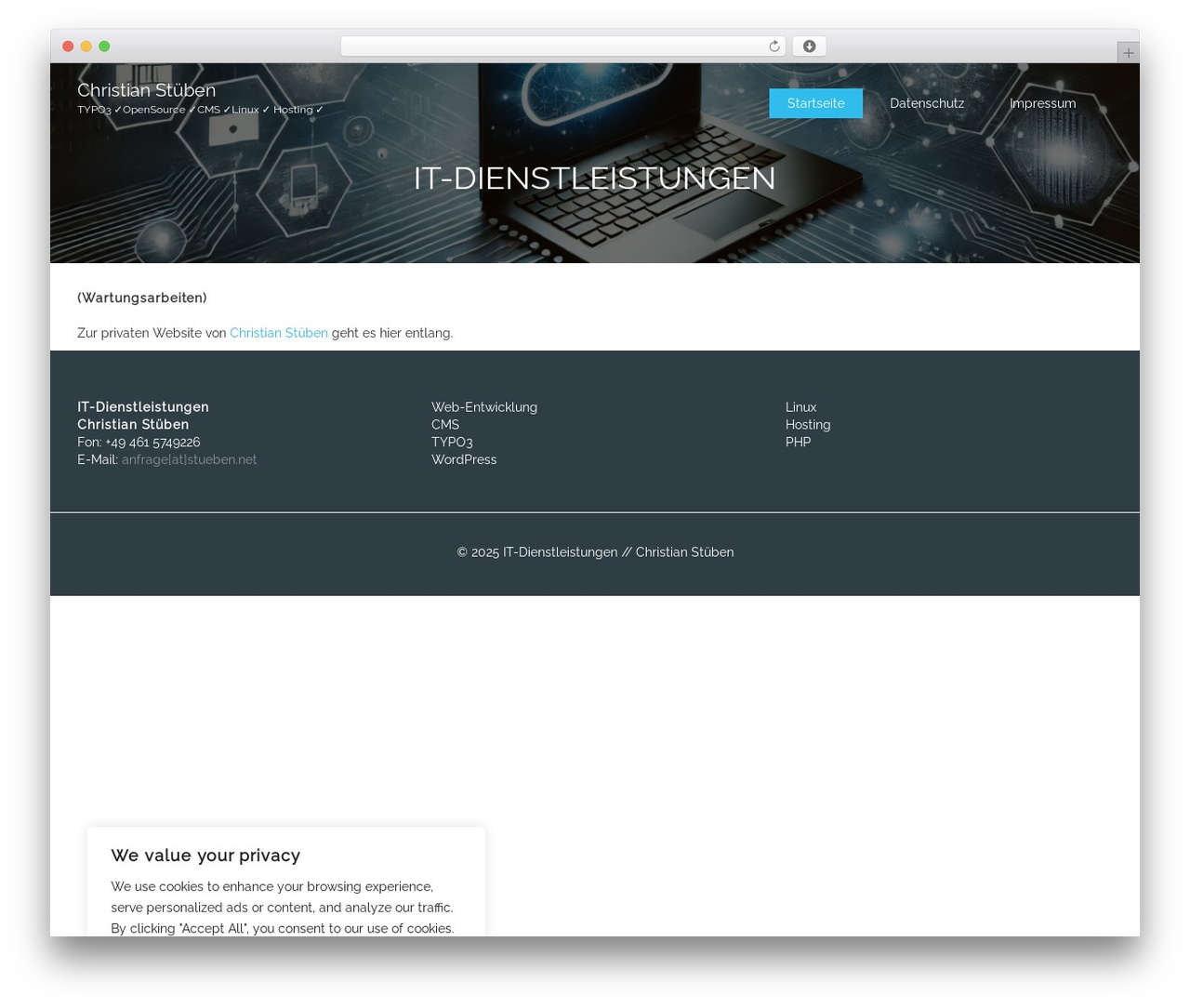Click CMS in the footer list
The width and height of the screenshot is (1190, 1008).
pos(445,425)
